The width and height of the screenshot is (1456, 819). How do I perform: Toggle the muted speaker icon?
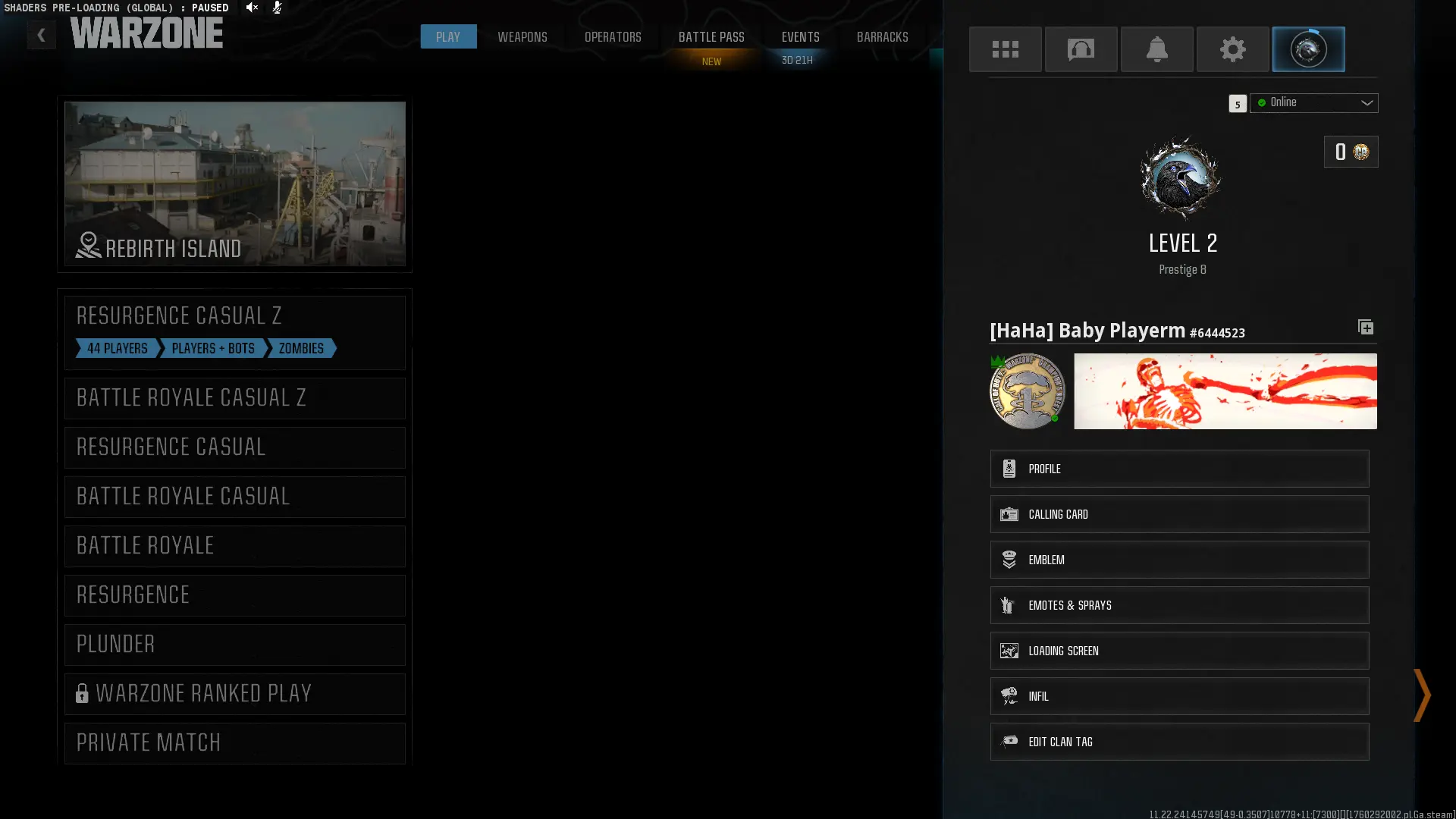click(252, 8)
